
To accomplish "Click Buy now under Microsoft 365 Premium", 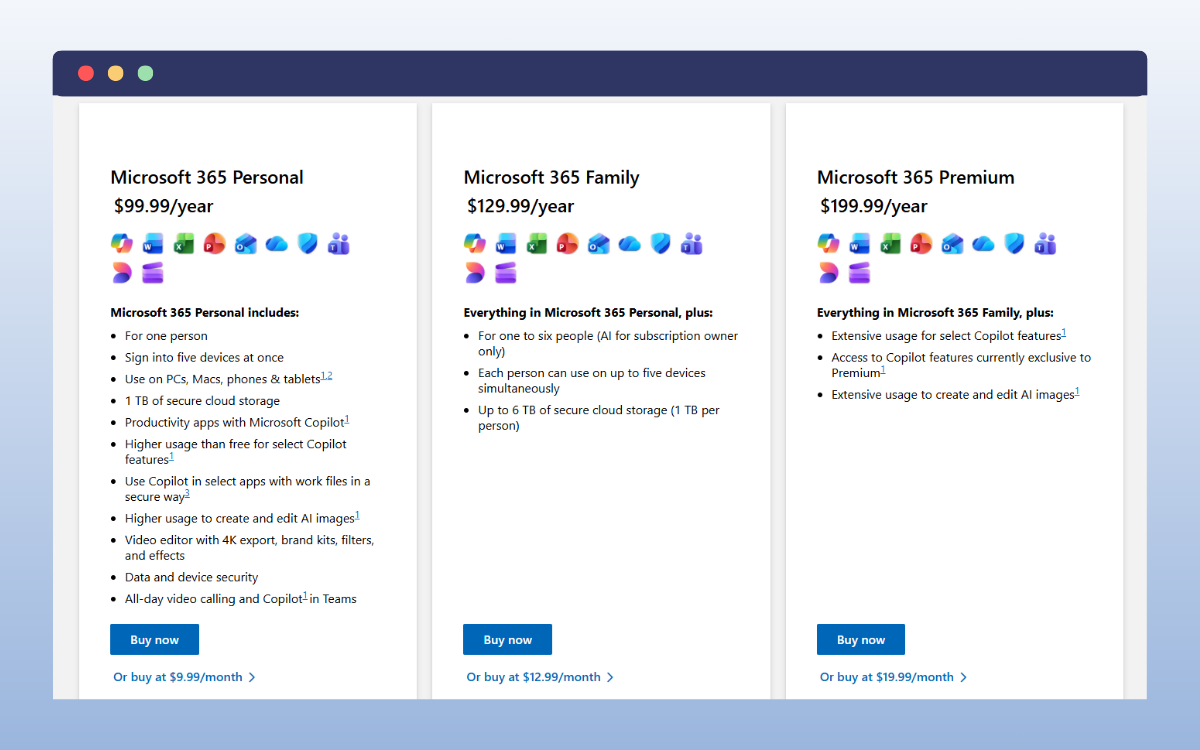I will [861, 640].
